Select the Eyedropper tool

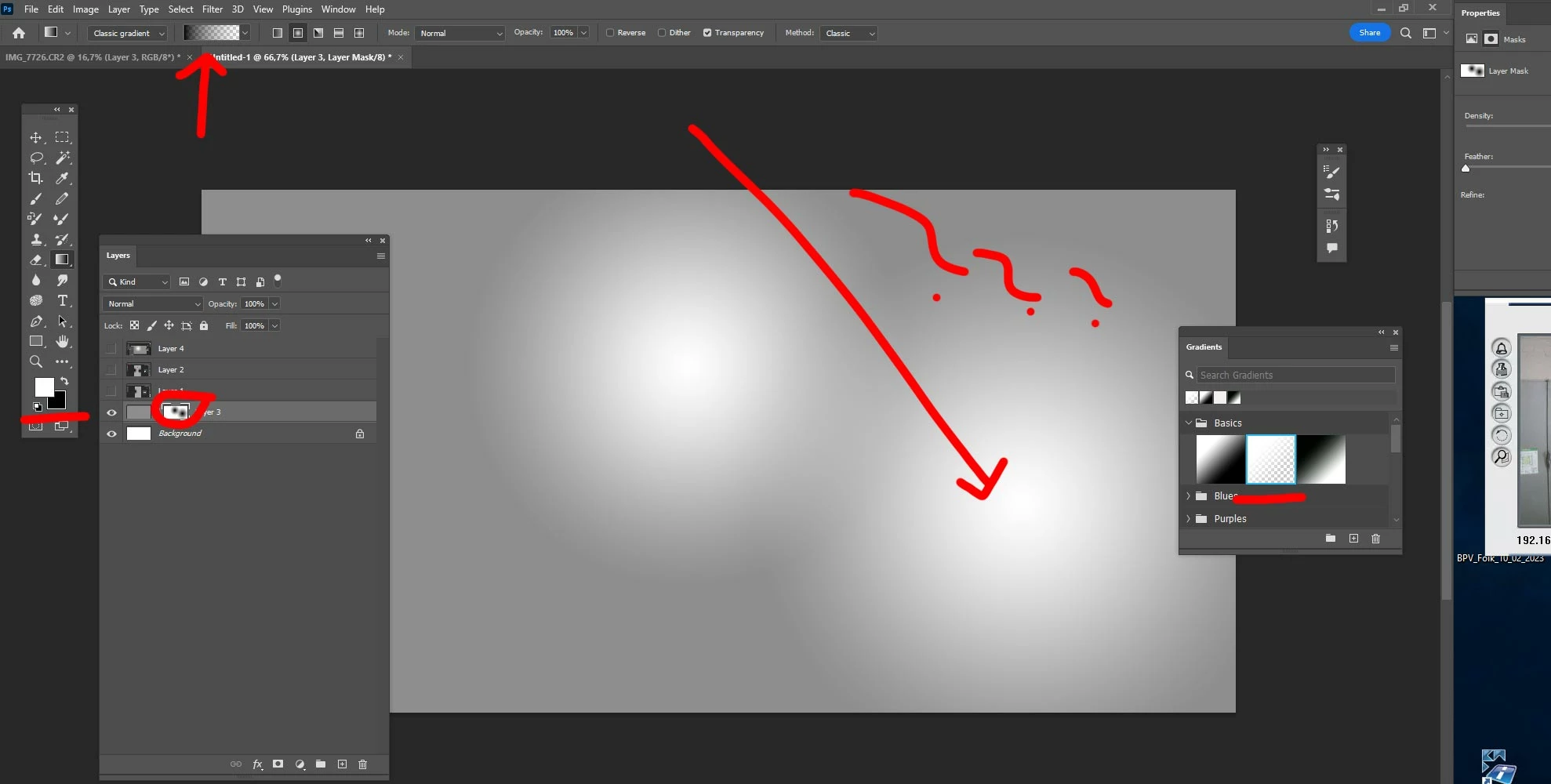62,178
